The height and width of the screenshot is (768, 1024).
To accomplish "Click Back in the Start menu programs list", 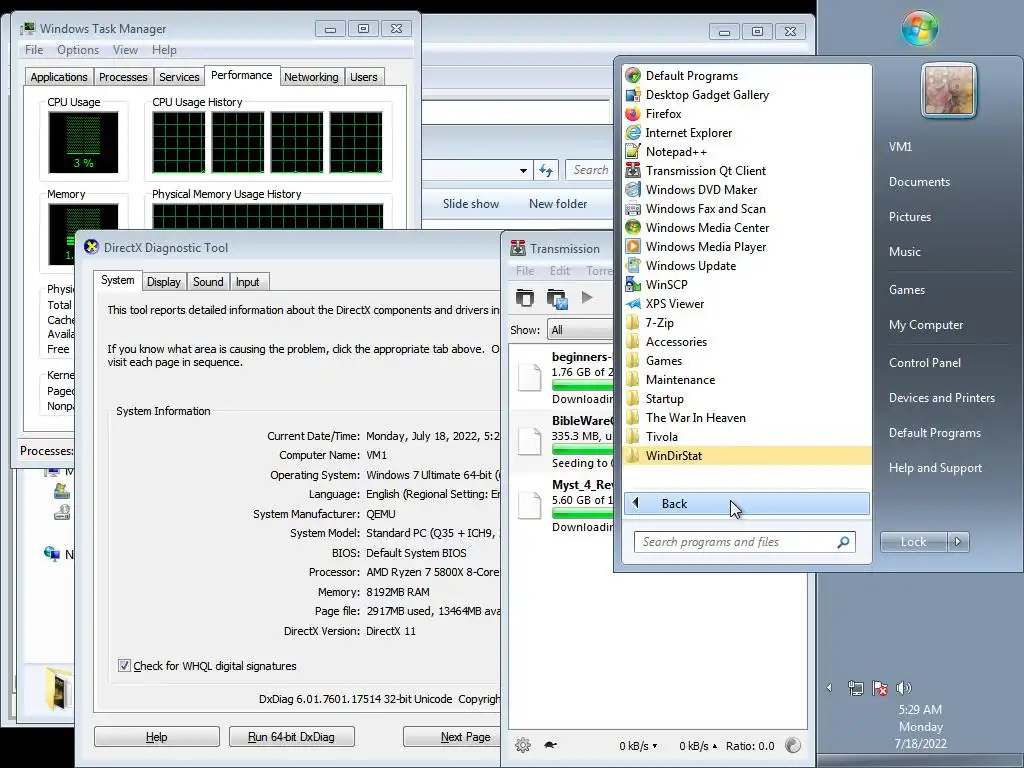I will 746,504.
